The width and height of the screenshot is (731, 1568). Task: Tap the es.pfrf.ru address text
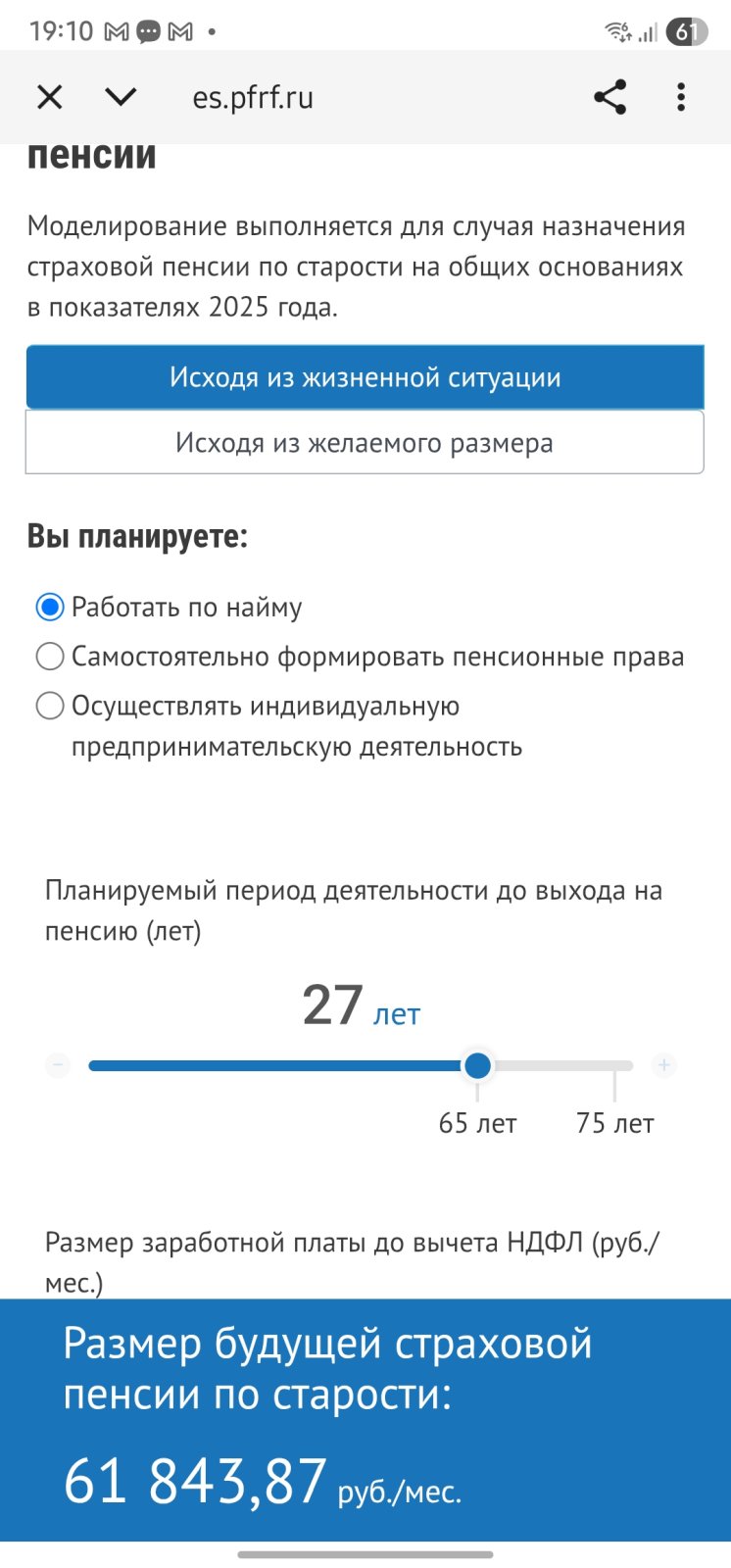[253, 98]
